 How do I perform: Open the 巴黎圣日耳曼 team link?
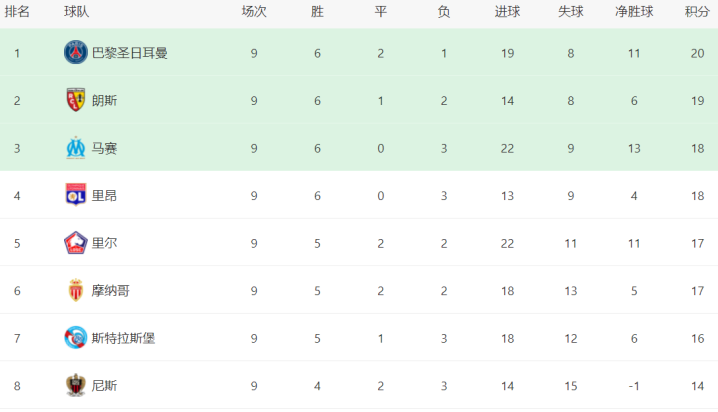129,53
